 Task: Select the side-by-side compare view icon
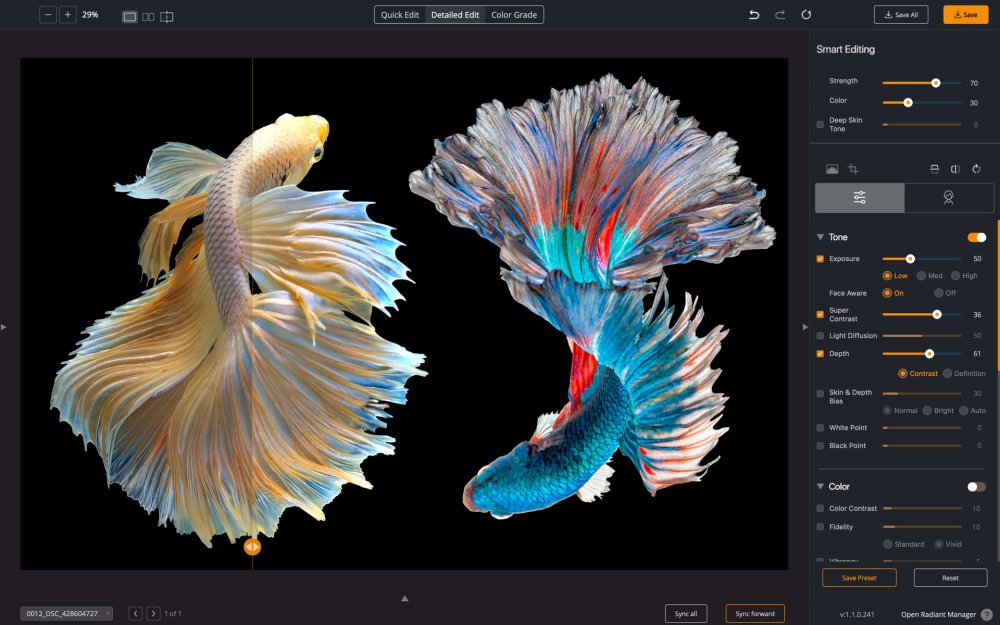click(148, 16)
